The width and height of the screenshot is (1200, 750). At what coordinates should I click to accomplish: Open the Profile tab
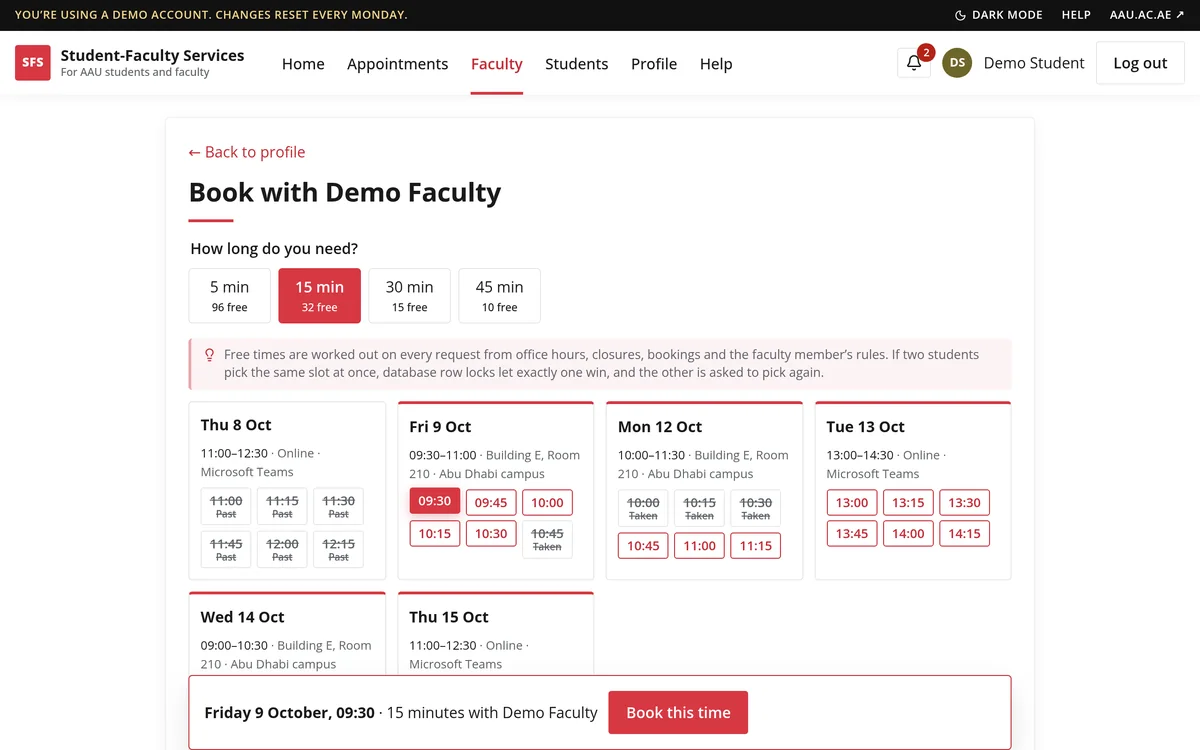click(x=654, y=63)
